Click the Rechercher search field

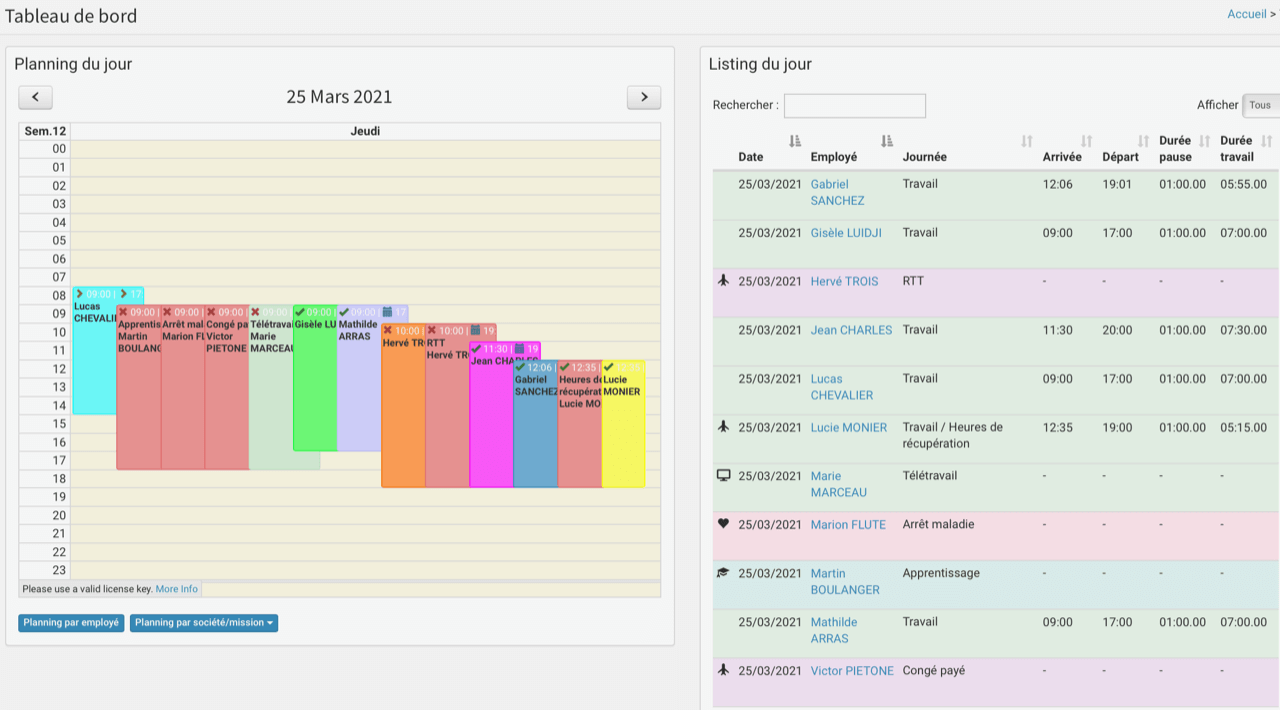click(x=854, y=105)
